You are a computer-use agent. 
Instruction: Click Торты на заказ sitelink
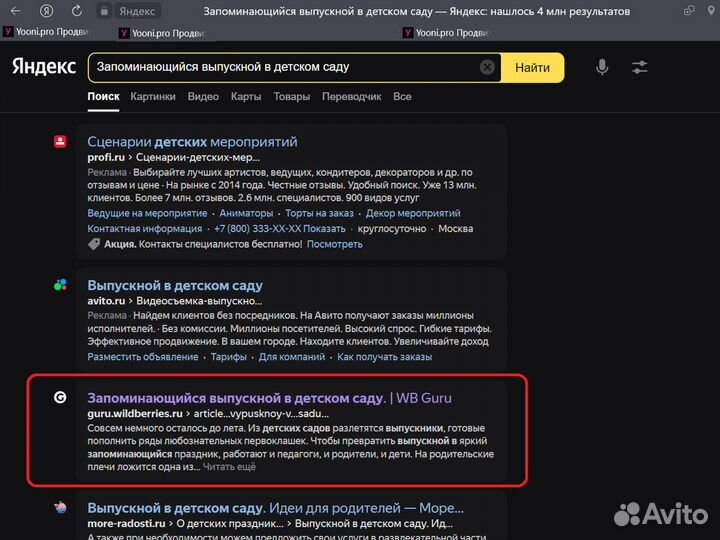pos(319,213)
